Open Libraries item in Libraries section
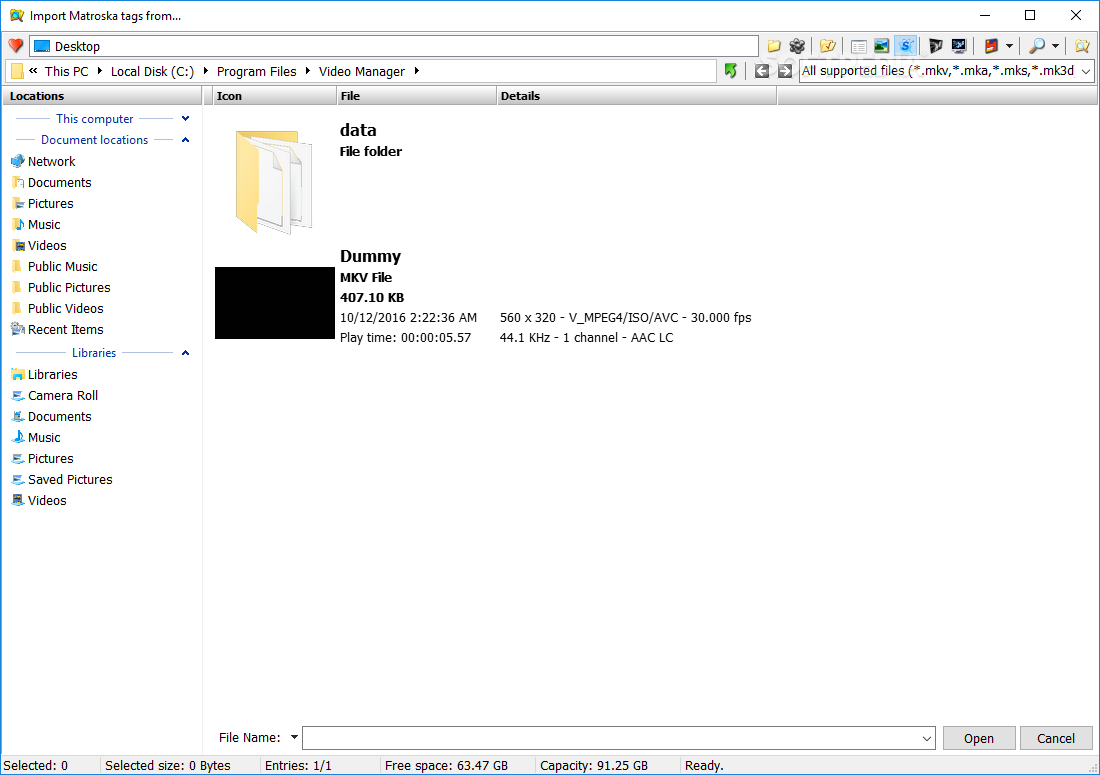1100x775 pixels. [x=44, y=375]
